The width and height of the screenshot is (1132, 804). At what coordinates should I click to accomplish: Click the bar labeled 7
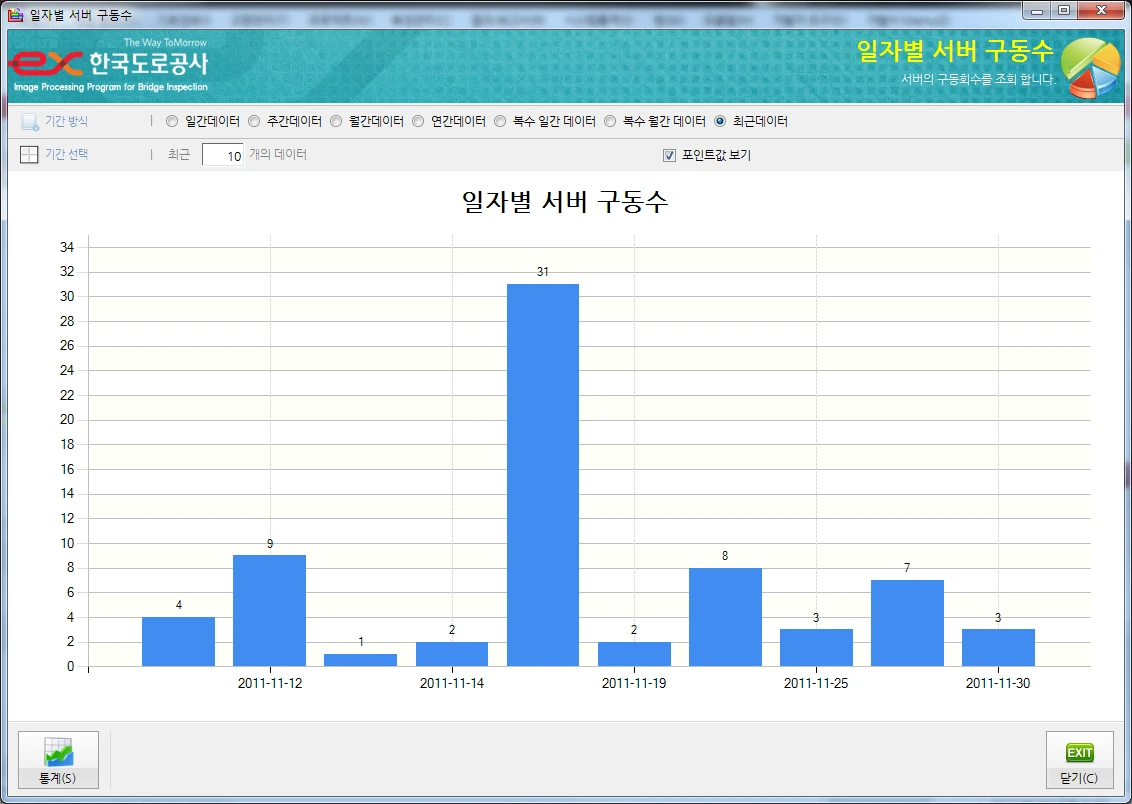[907, 623]
